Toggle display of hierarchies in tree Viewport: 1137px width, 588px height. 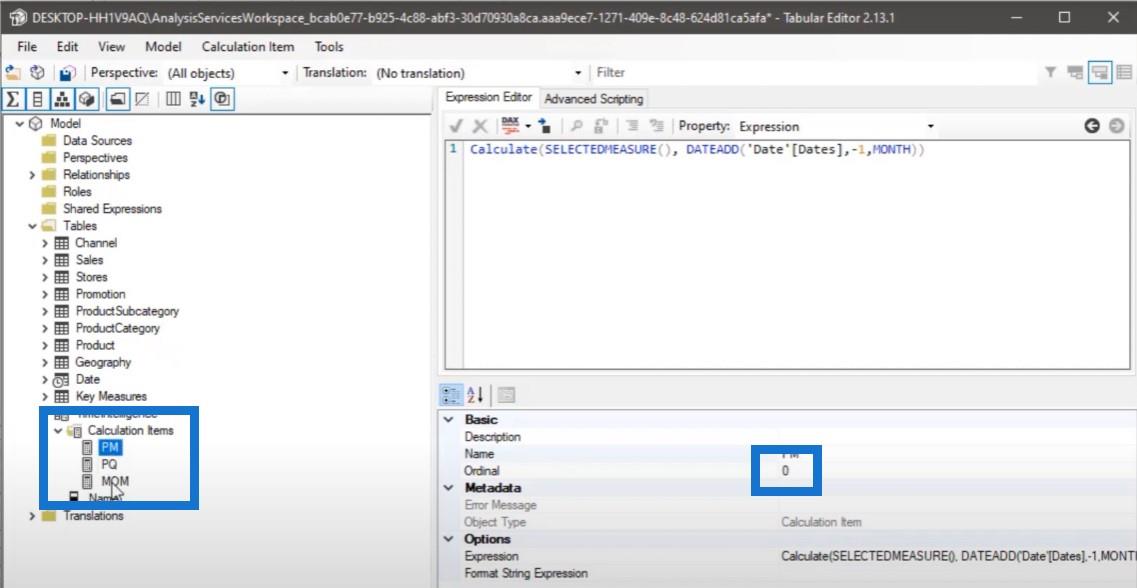click(62, 99)
